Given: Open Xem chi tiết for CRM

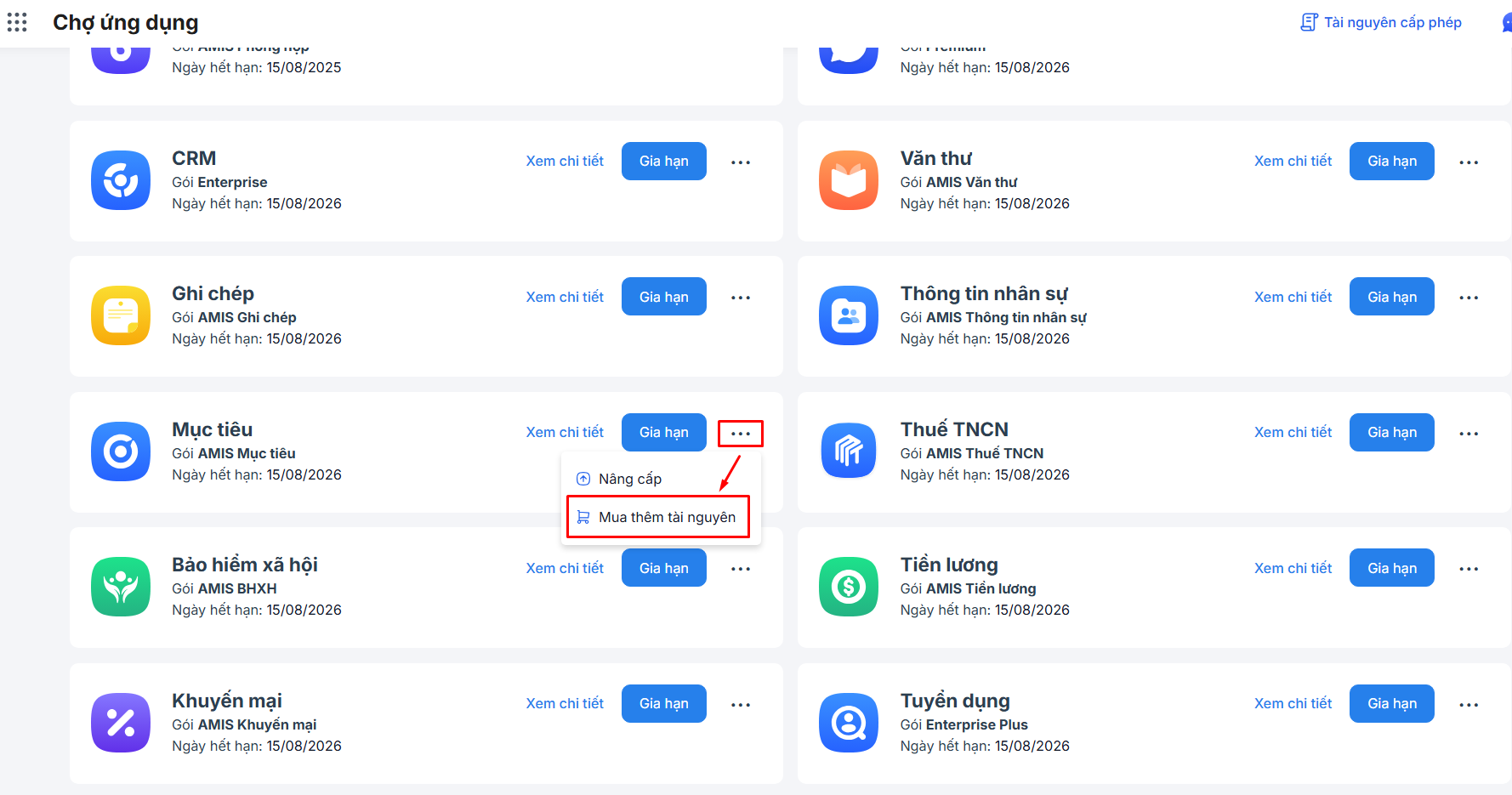Looking at the screenshot, I should coord(565,161).
